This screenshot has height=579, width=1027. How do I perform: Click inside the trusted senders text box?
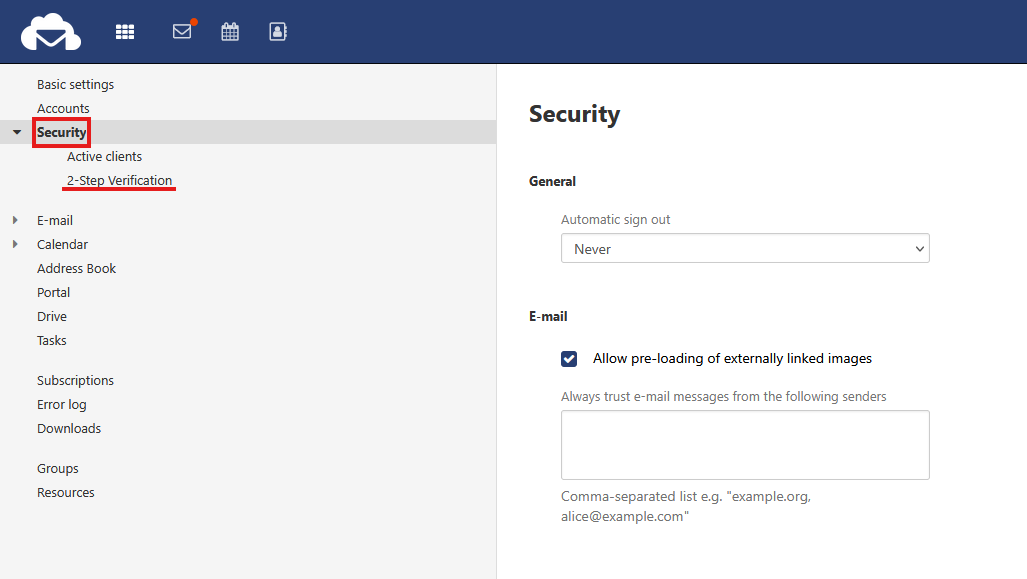pos(745,444)
